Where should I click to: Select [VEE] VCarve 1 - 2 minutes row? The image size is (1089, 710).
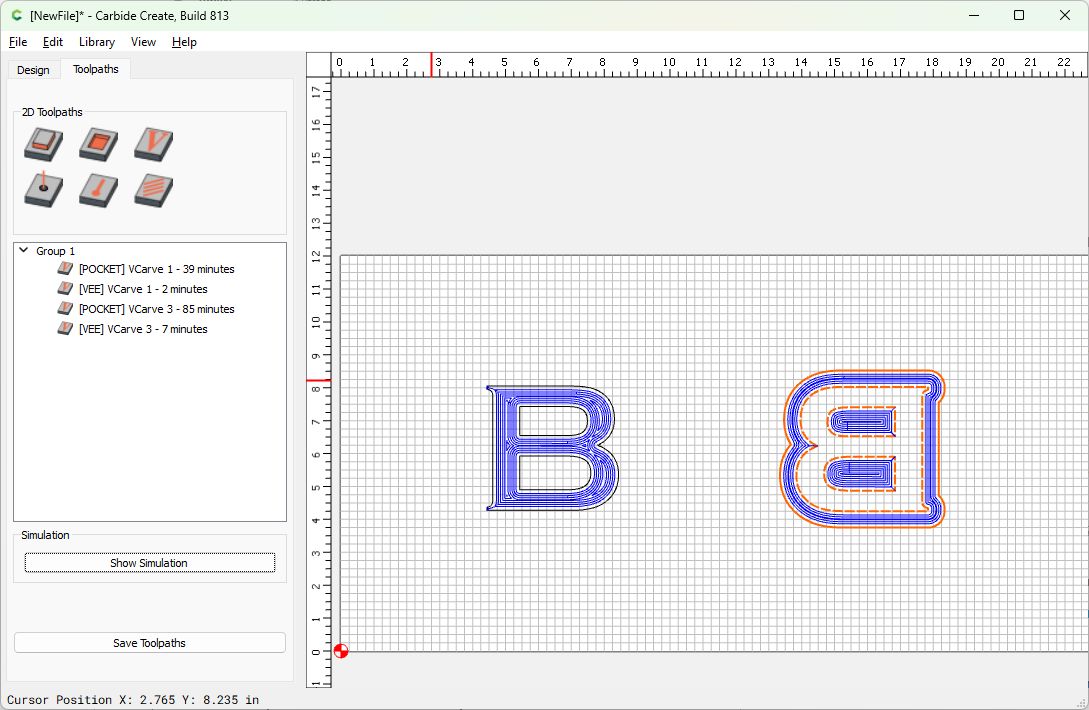[x=143, y=289]
